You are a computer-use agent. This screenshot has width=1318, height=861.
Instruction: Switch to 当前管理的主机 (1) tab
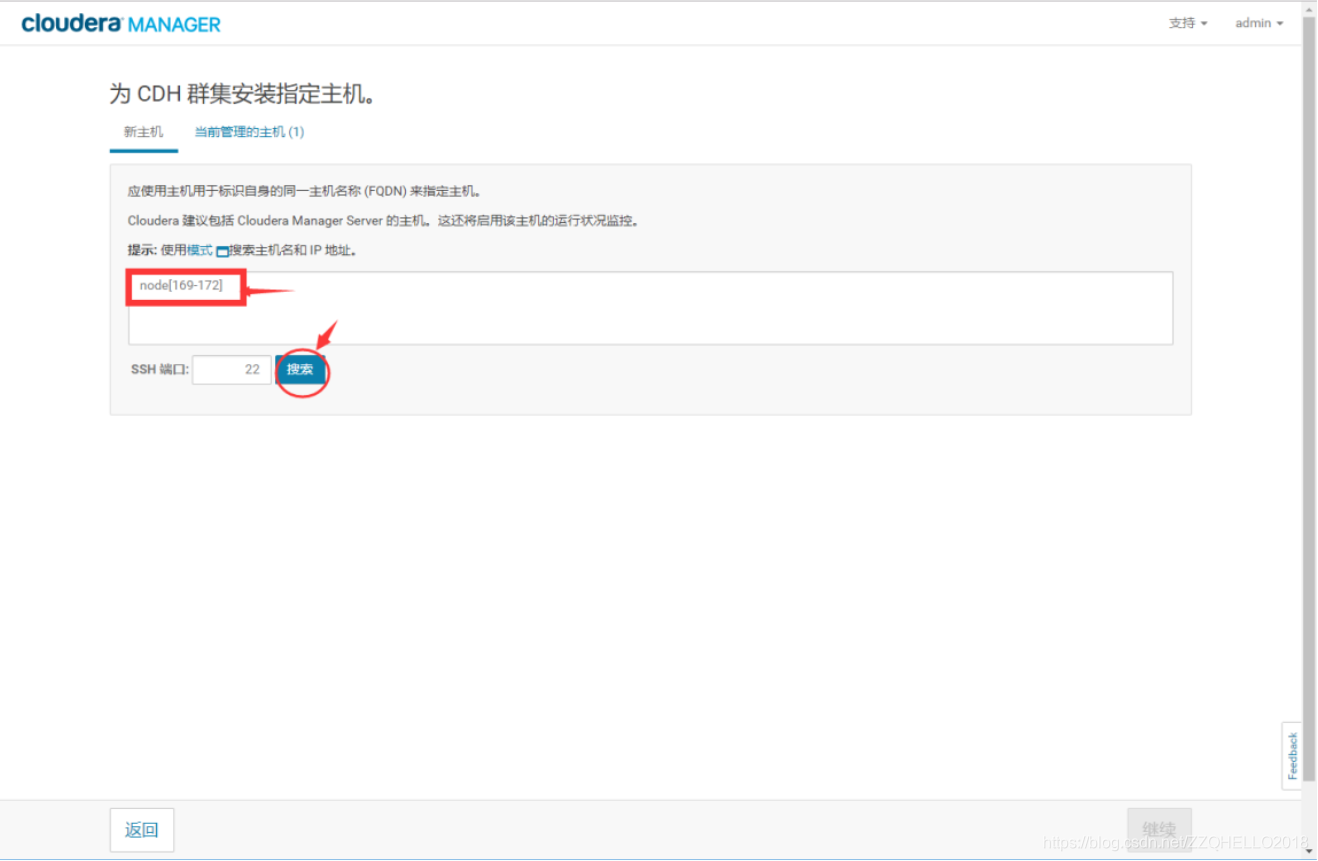pos(249,132)
